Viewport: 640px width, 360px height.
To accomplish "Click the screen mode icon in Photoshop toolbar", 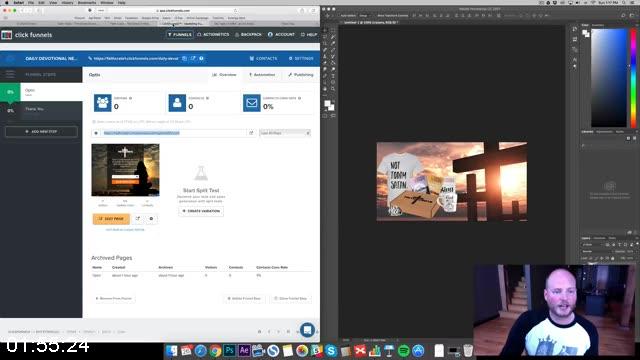I will (x=333, y=116).
